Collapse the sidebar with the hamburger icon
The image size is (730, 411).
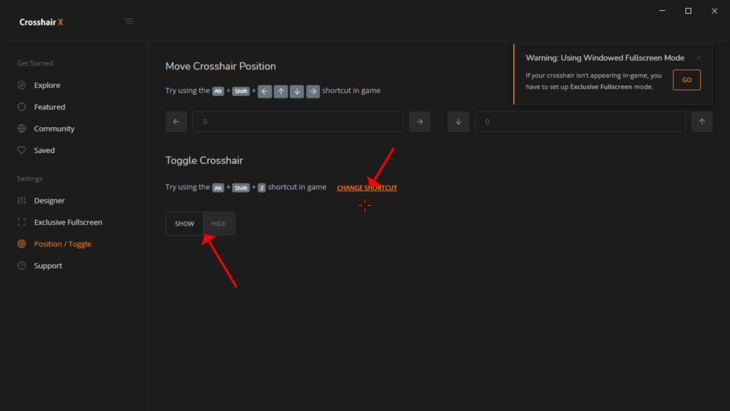128,21
